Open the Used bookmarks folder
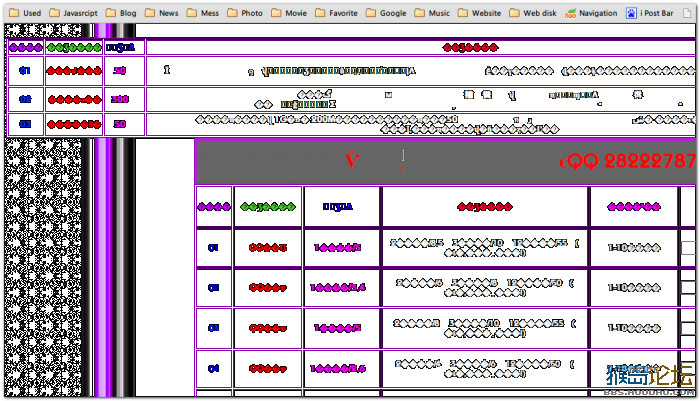 coord(25,13)
